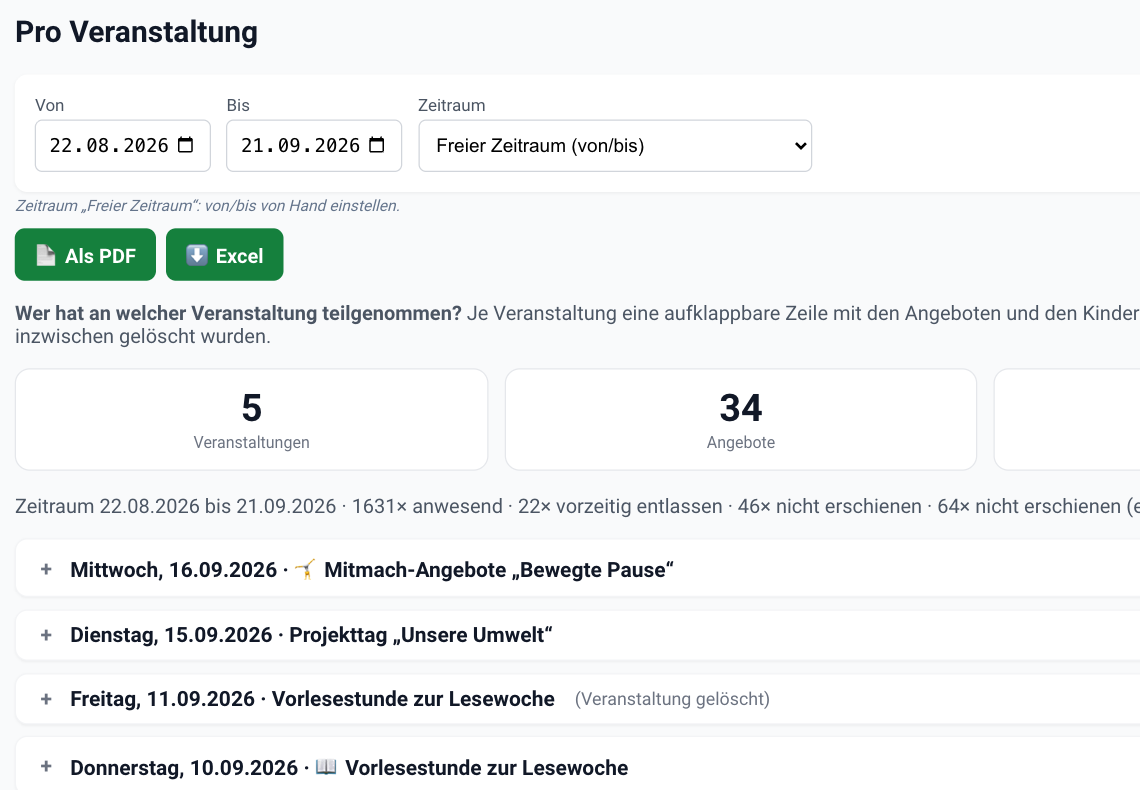1140x790 pixels.
Task: Click the PDF document icon
Action: coord(46,255)
